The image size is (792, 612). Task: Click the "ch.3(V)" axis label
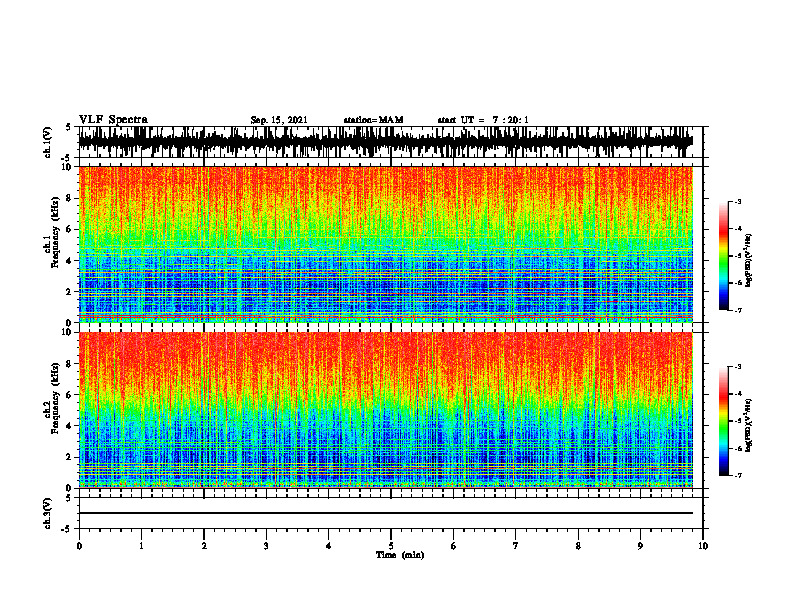pos(48,513)
